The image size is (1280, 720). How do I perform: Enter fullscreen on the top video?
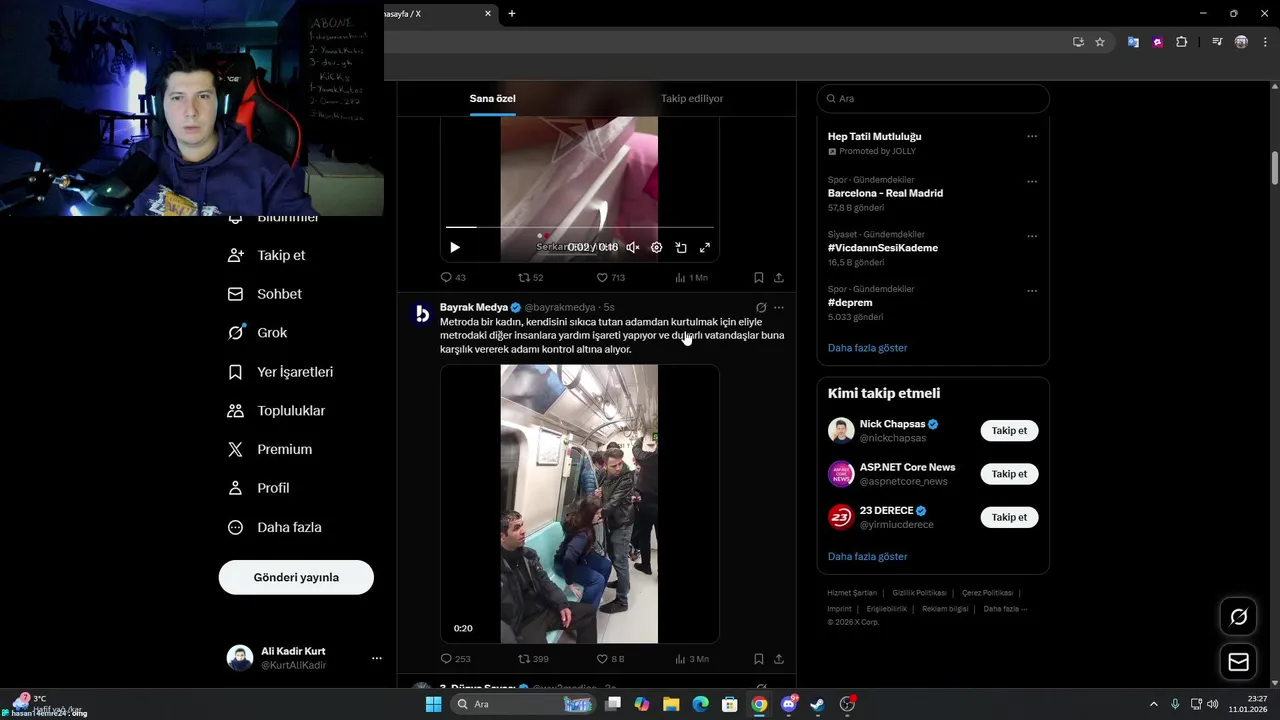click(705, 247)
